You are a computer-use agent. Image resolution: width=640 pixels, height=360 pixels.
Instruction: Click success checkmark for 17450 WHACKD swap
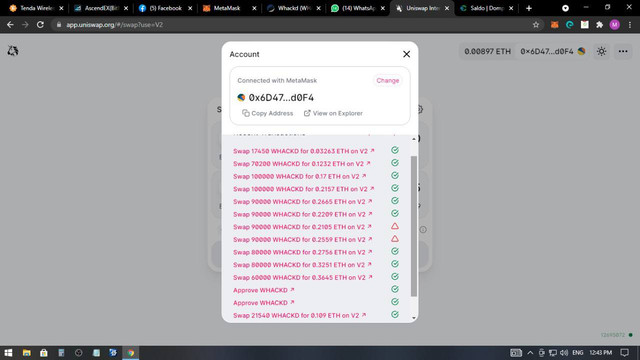(395, 150)
